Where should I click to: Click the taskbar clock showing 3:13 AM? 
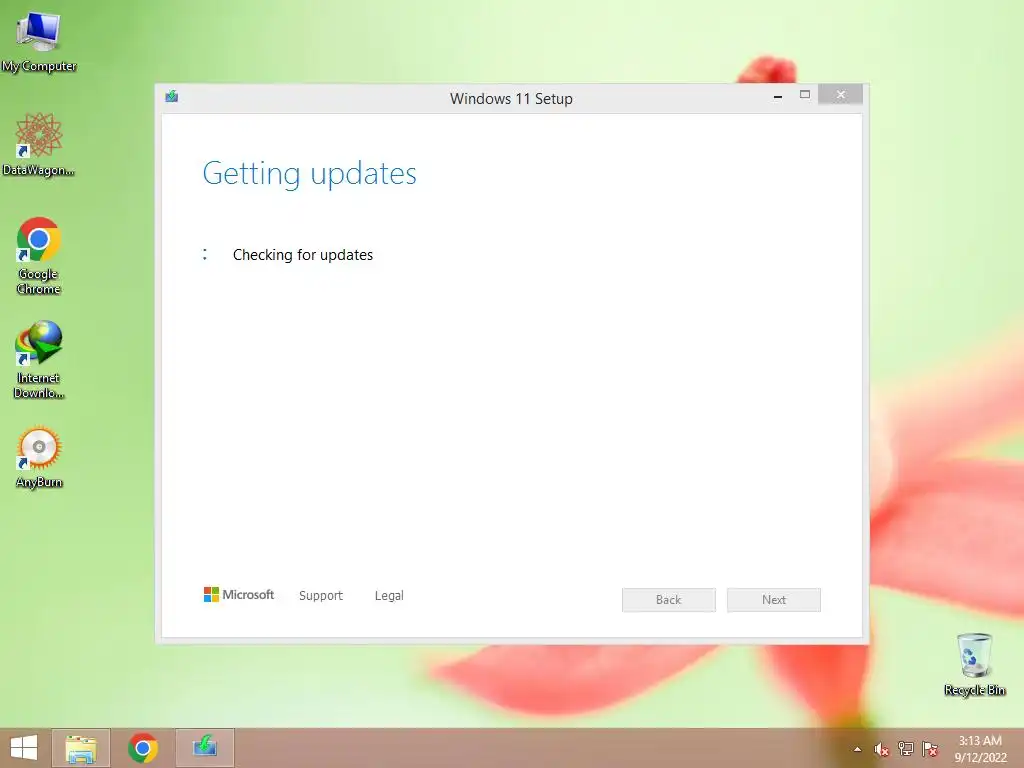click(980, 749)
